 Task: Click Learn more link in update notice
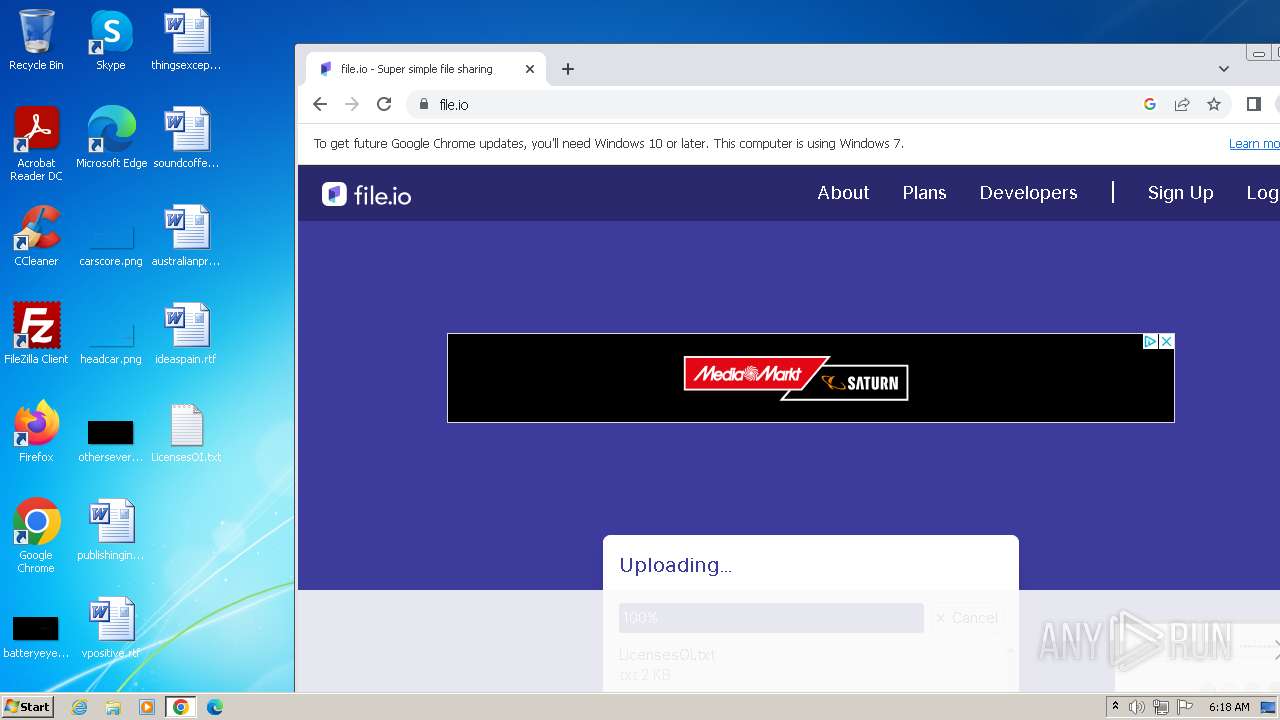[x=1254, y=144]
